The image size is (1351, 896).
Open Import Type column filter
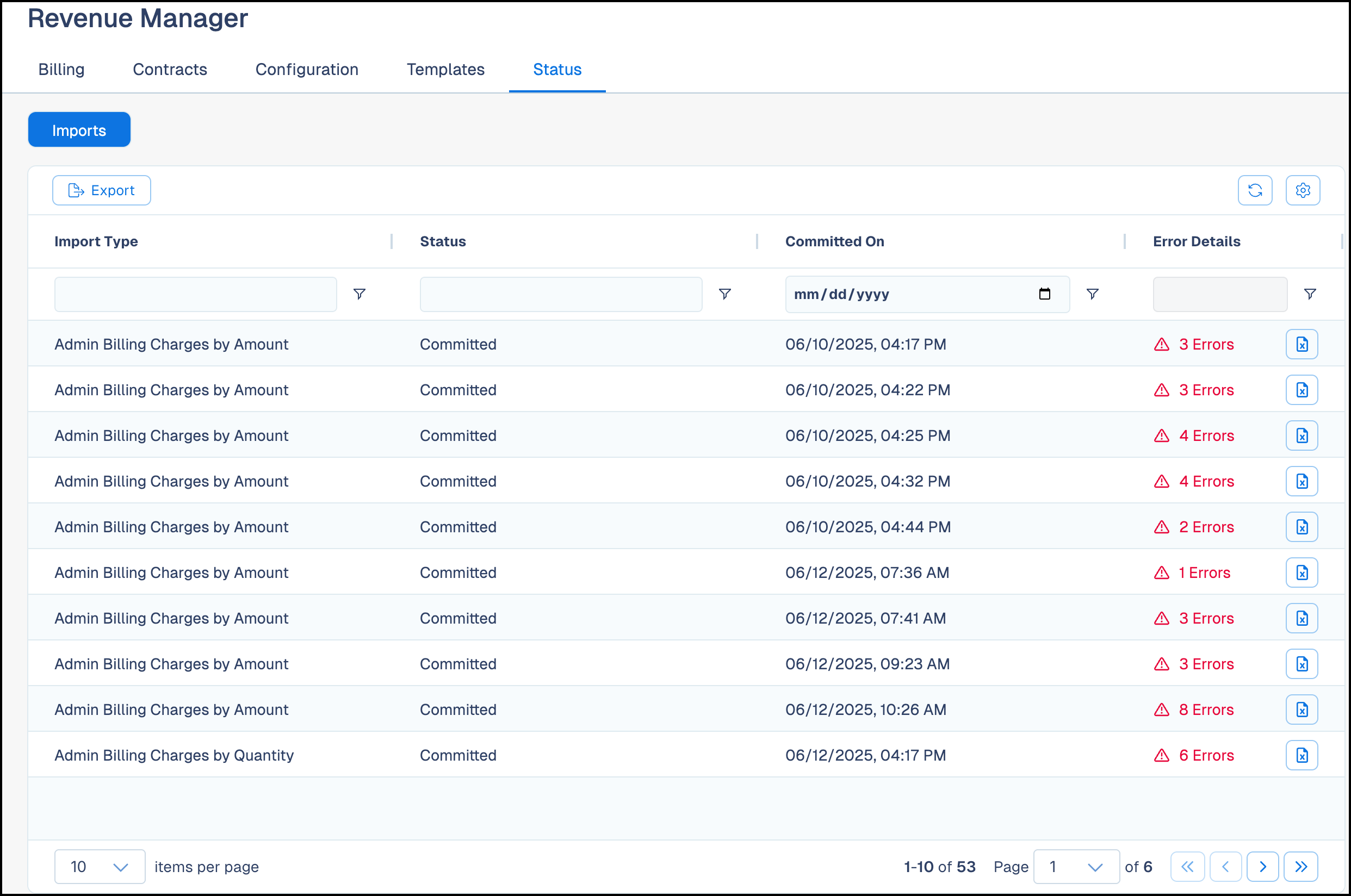coord(360,294)
